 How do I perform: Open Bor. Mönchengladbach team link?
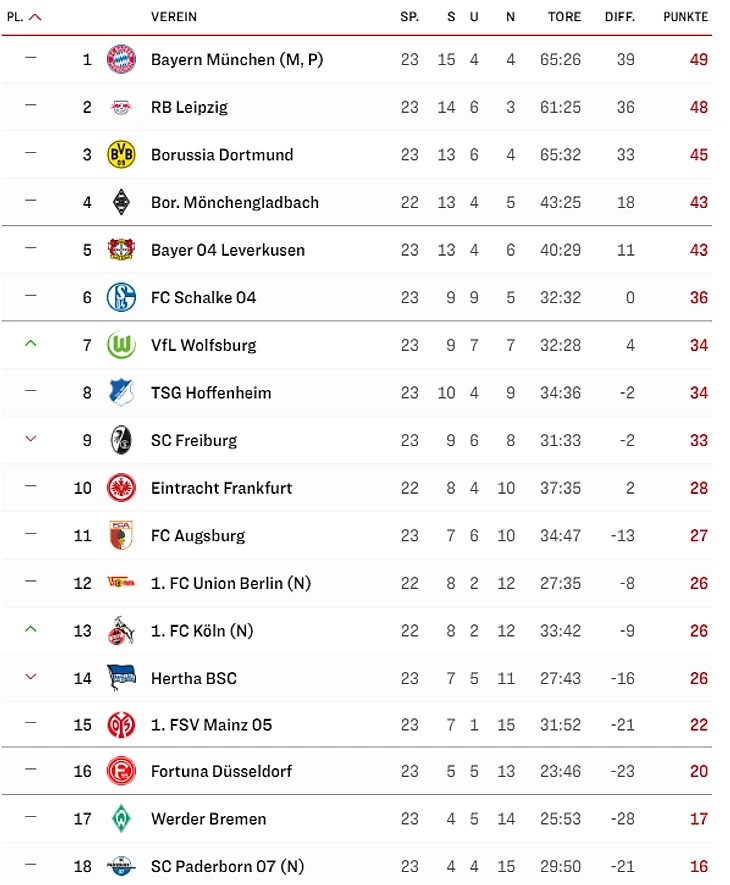click(235, 202)
